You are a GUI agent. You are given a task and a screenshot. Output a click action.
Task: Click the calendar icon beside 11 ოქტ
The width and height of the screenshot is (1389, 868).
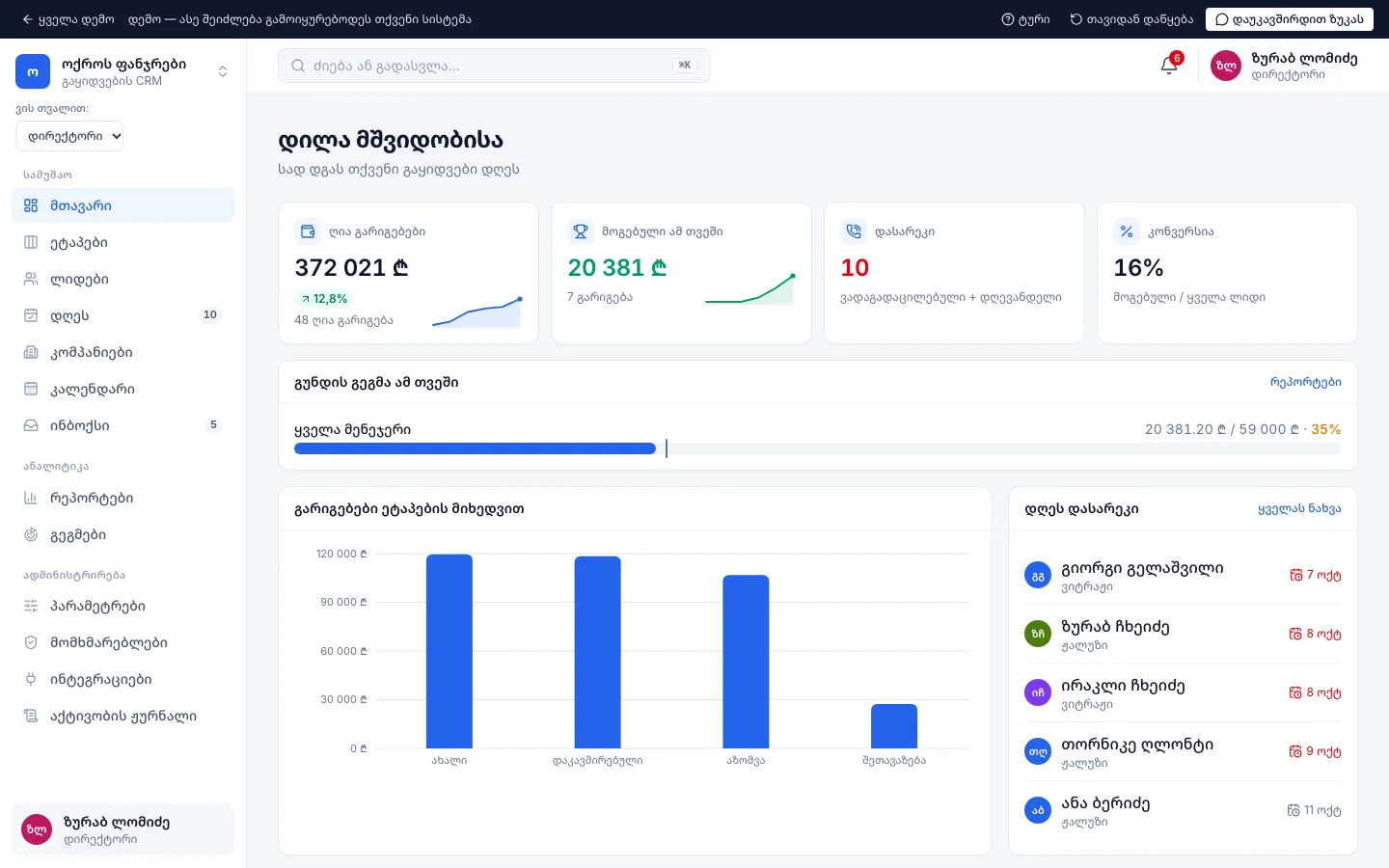[x=1294, y=810]
